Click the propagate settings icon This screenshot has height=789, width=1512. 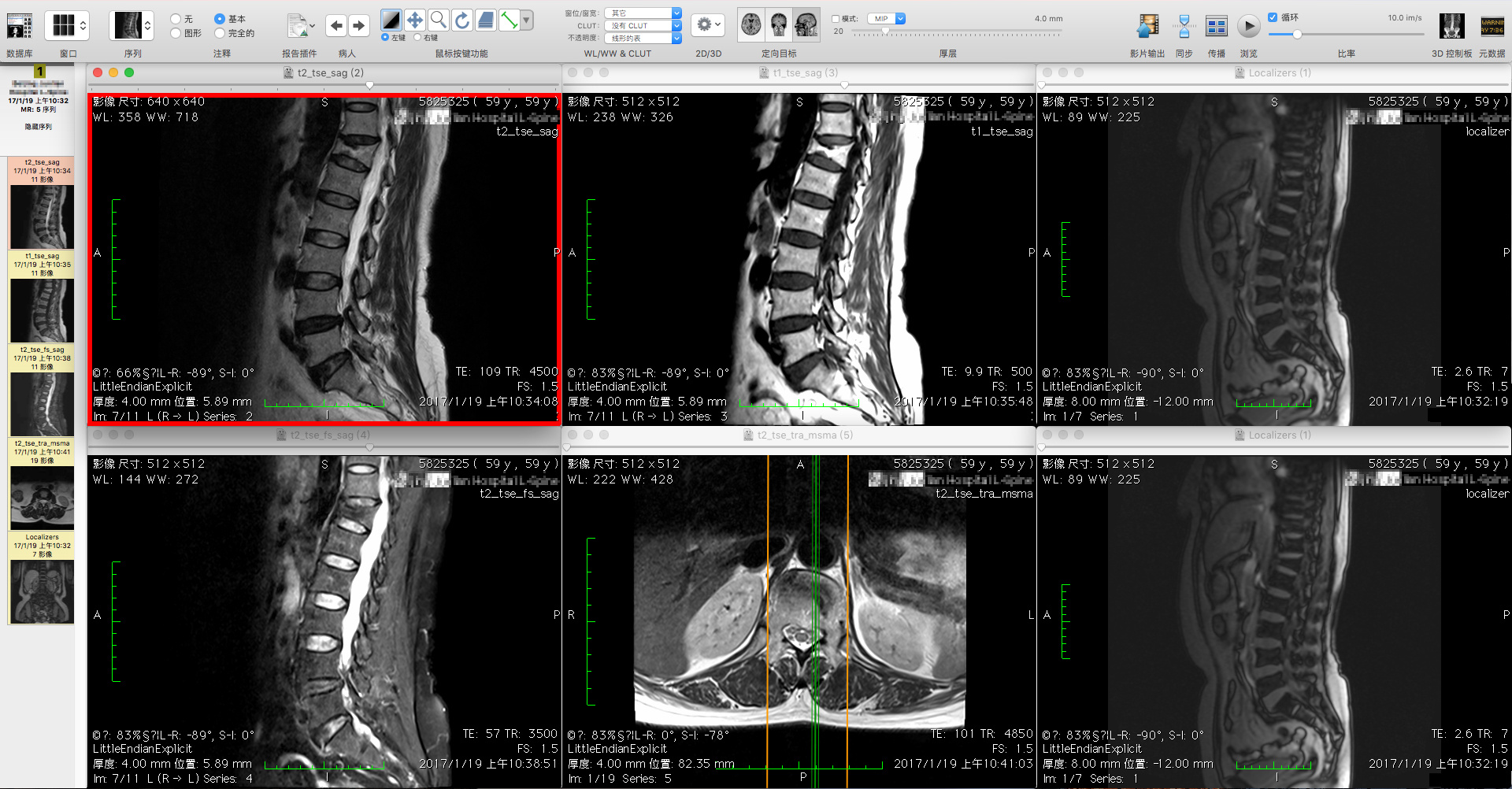point(1217,27)
